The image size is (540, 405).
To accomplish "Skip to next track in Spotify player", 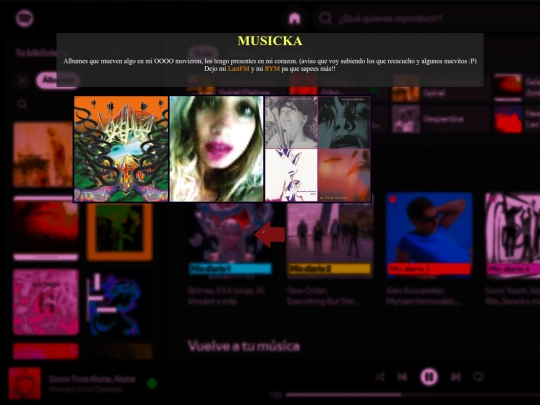I will pyautogui.click(x=456, y=377).
